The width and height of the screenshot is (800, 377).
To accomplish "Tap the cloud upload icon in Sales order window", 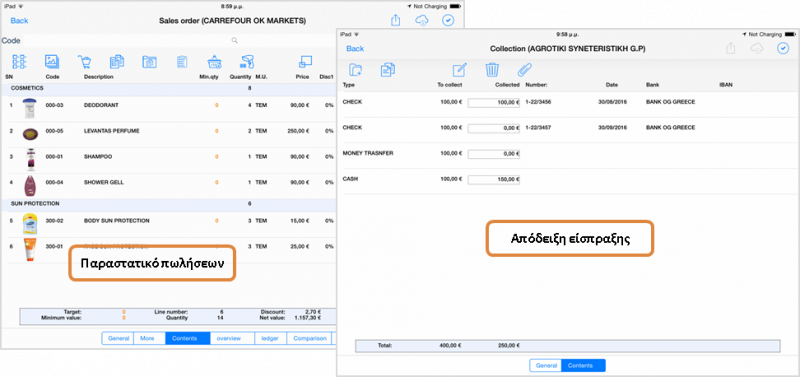I will [x=422, y=20].
